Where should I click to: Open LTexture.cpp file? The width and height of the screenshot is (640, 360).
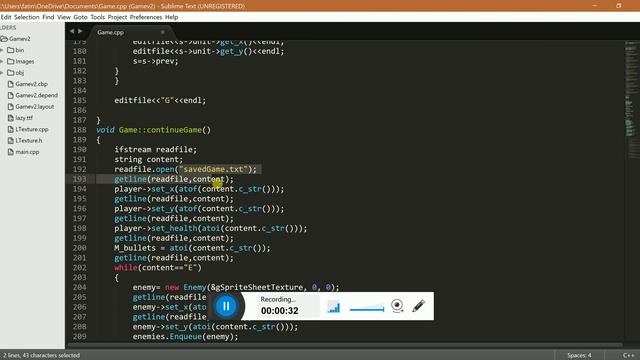tap(32, 129)
